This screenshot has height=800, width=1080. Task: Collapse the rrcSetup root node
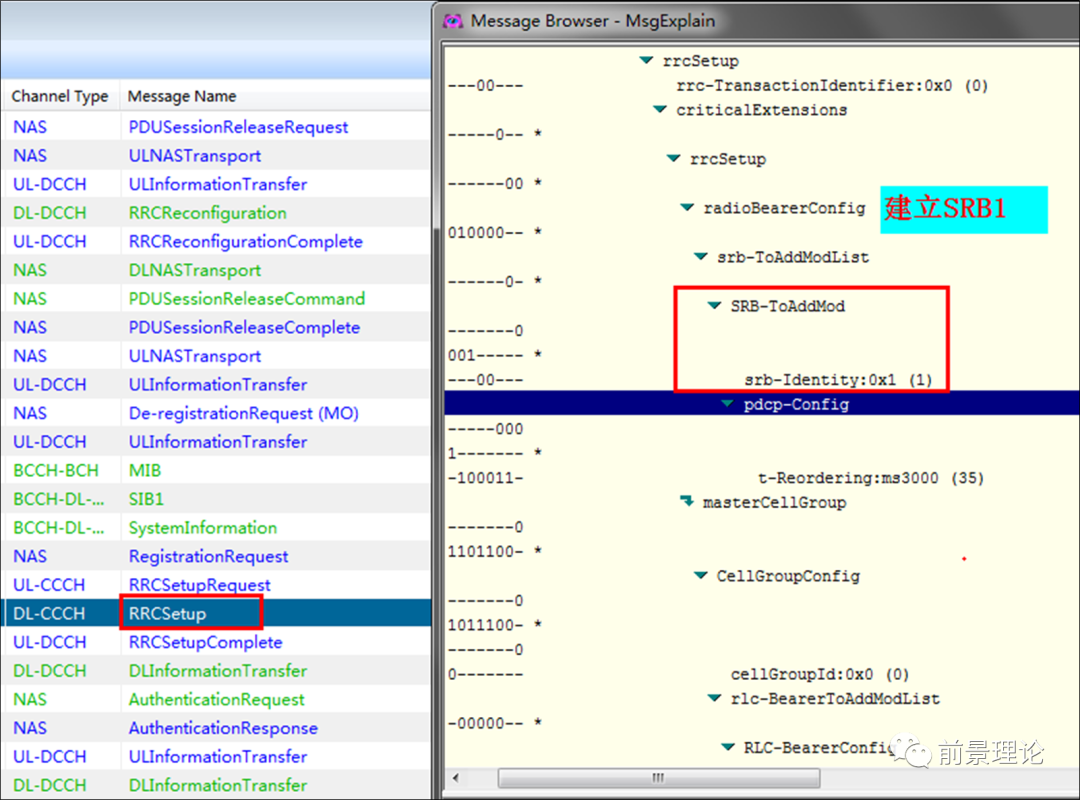(x=646, y=61)
